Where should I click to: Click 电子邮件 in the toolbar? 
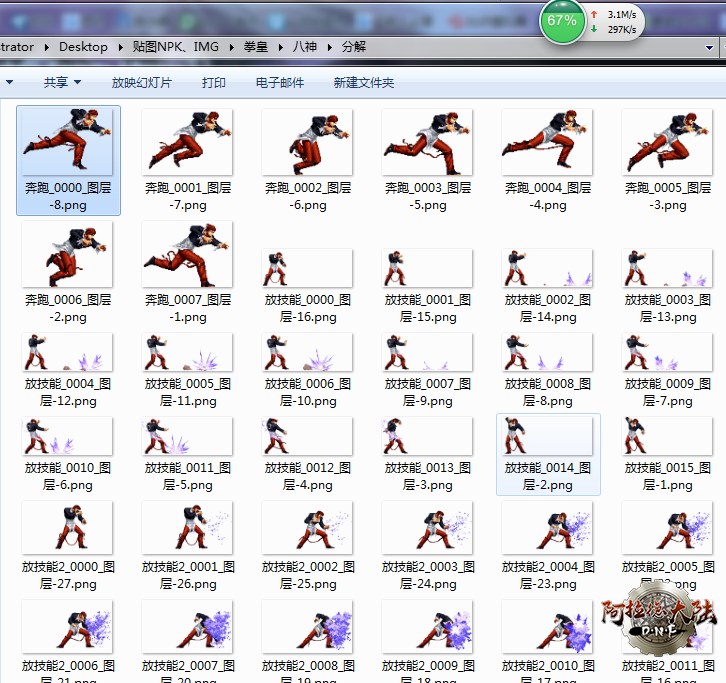point(280,83)
